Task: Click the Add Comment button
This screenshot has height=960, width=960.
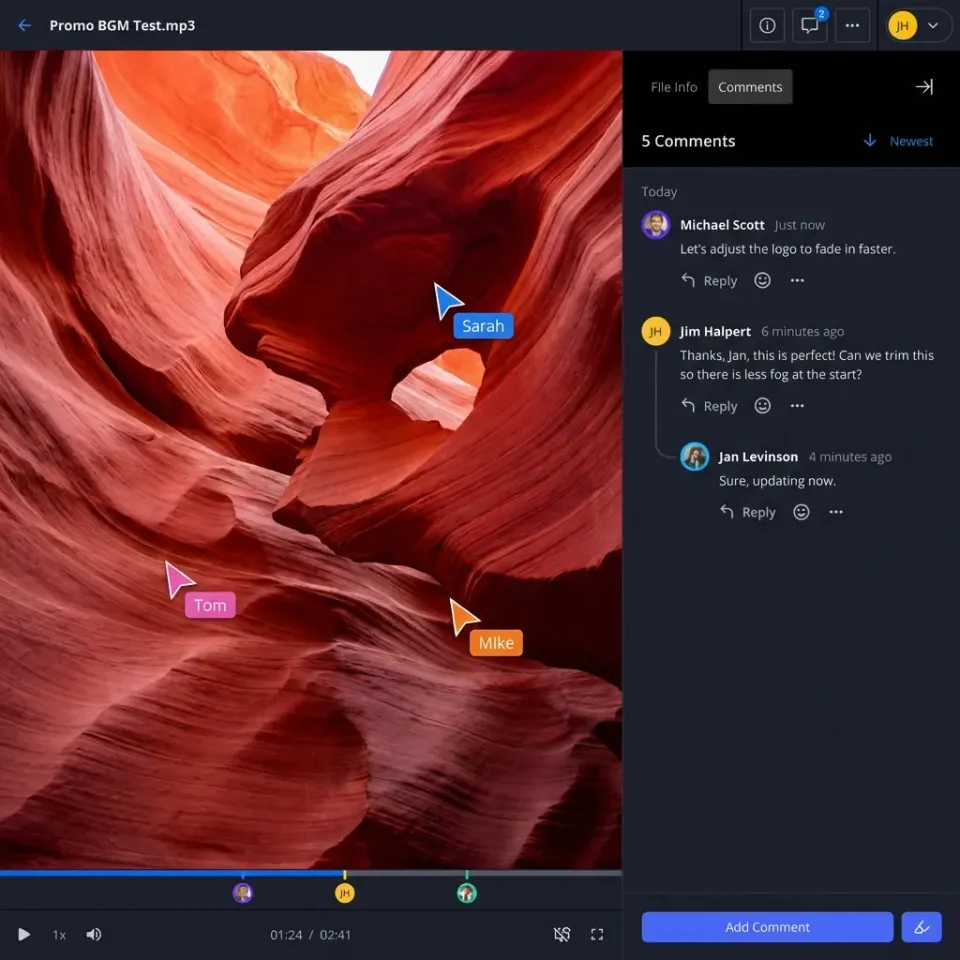Action: (x=767, y=927)
